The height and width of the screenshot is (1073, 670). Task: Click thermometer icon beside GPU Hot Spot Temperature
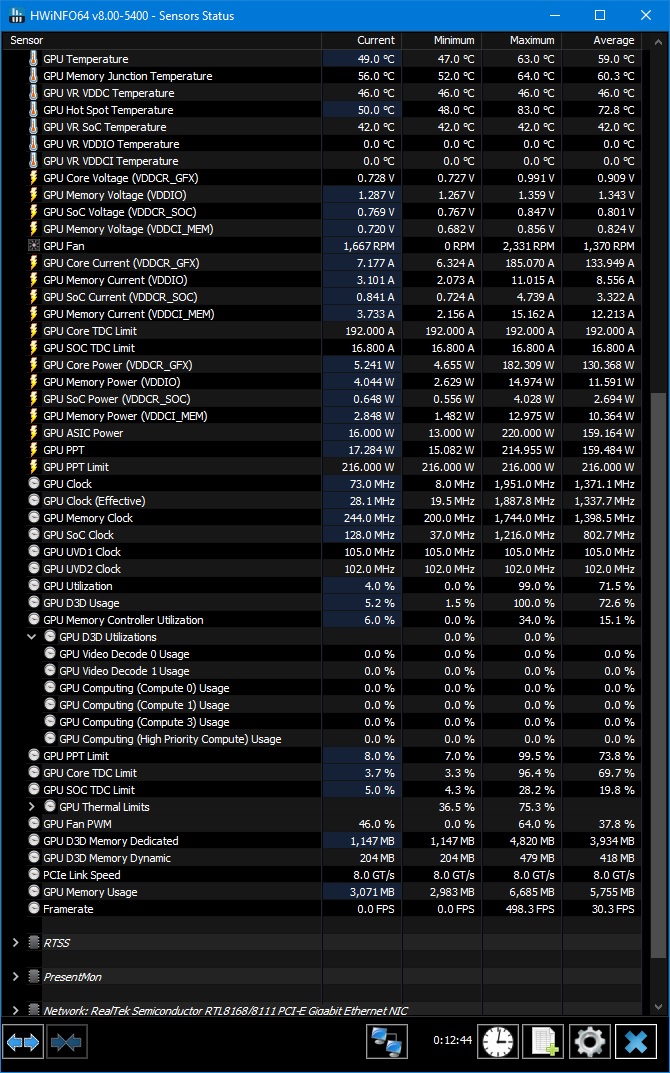coord(34,109)
